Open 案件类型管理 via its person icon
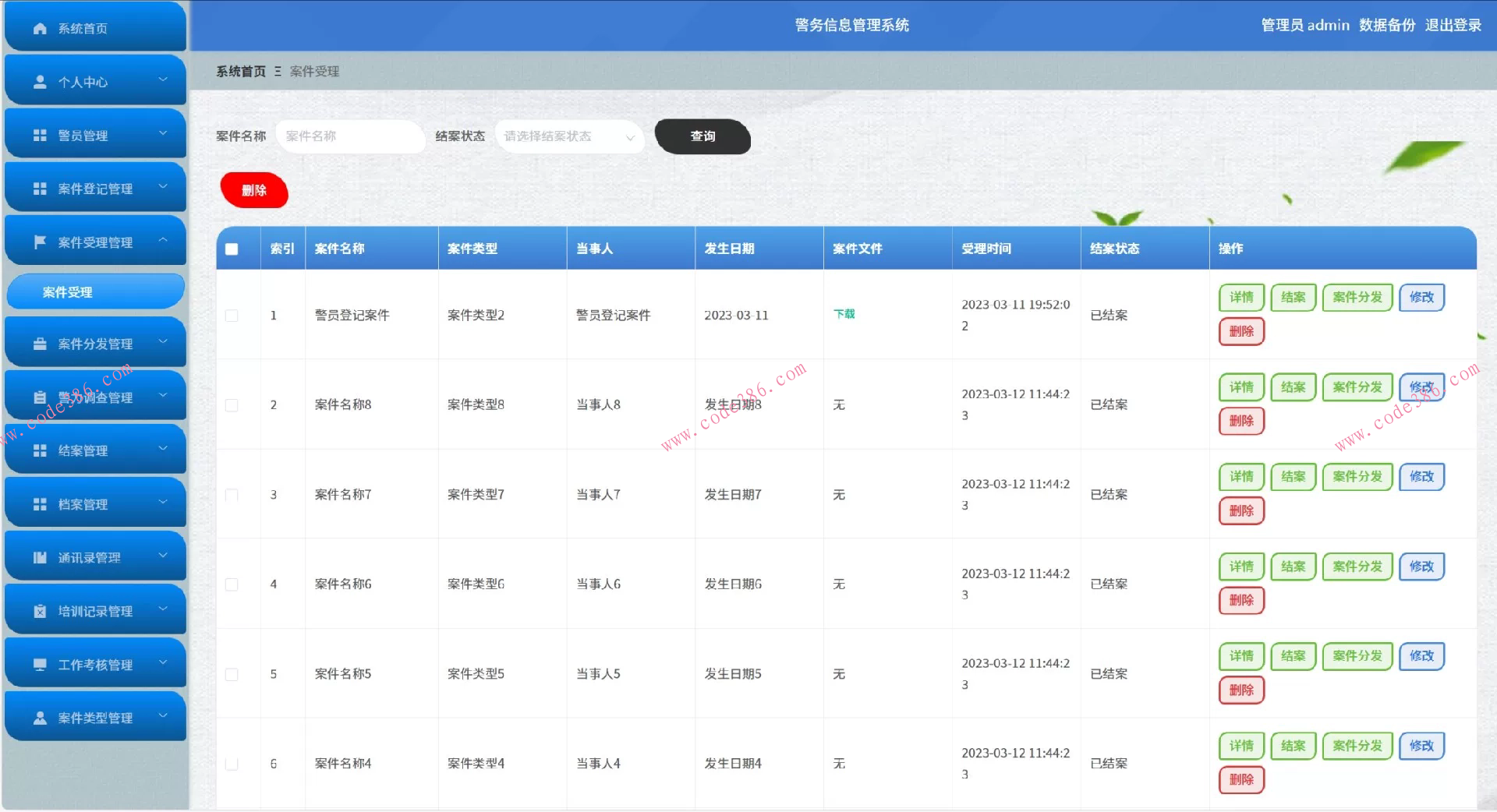 [40, 717]
